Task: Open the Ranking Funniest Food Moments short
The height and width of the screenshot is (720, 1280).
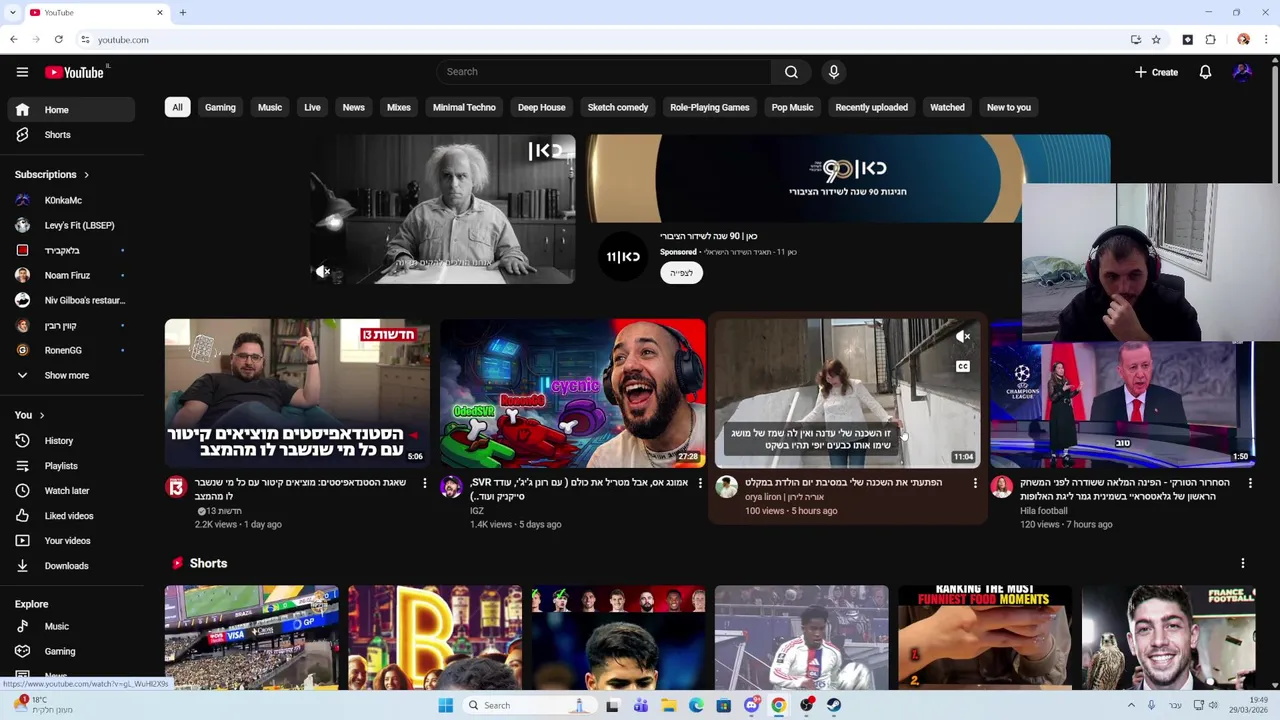Action: [985, 637]
